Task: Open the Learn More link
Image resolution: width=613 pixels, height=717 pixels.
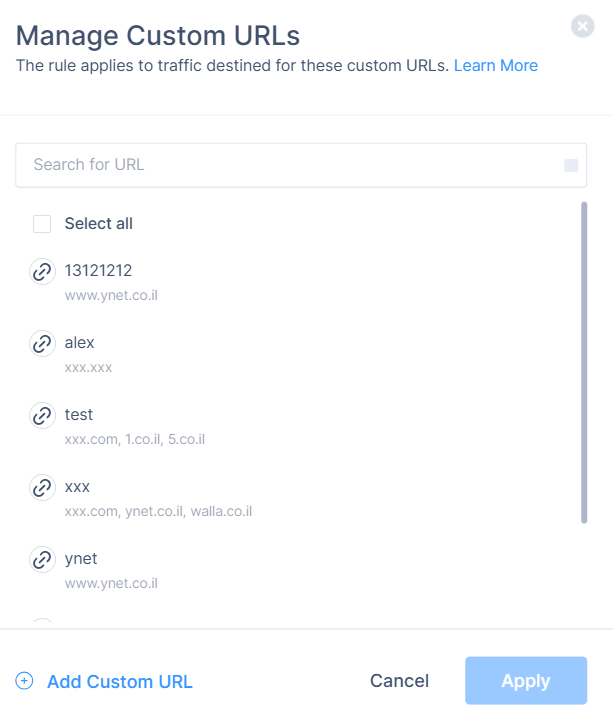Action: coord(496,66)
